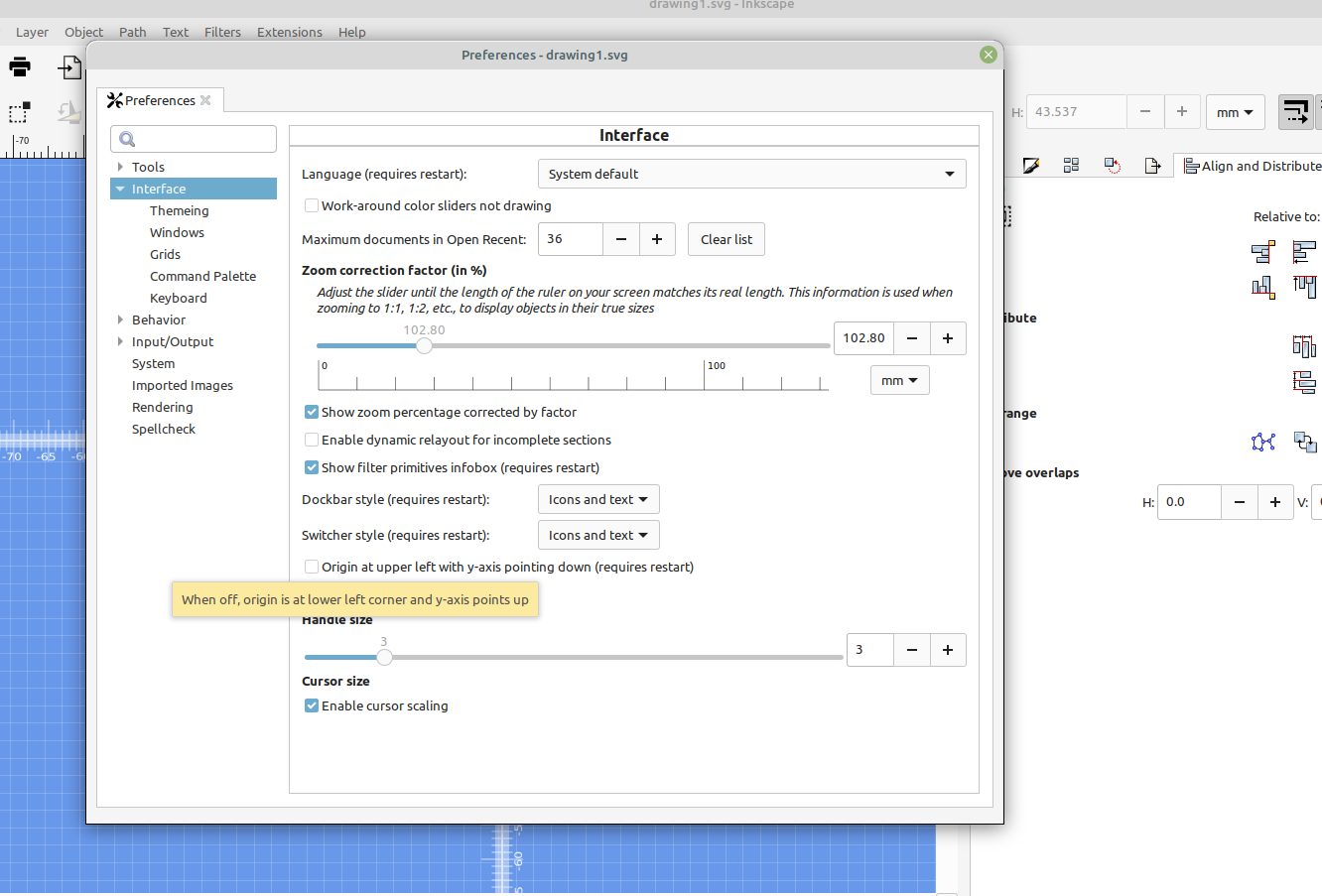This screenshot has width=1322, height=896.
Task: Open the Object menu
Action: tap(84, 32)
